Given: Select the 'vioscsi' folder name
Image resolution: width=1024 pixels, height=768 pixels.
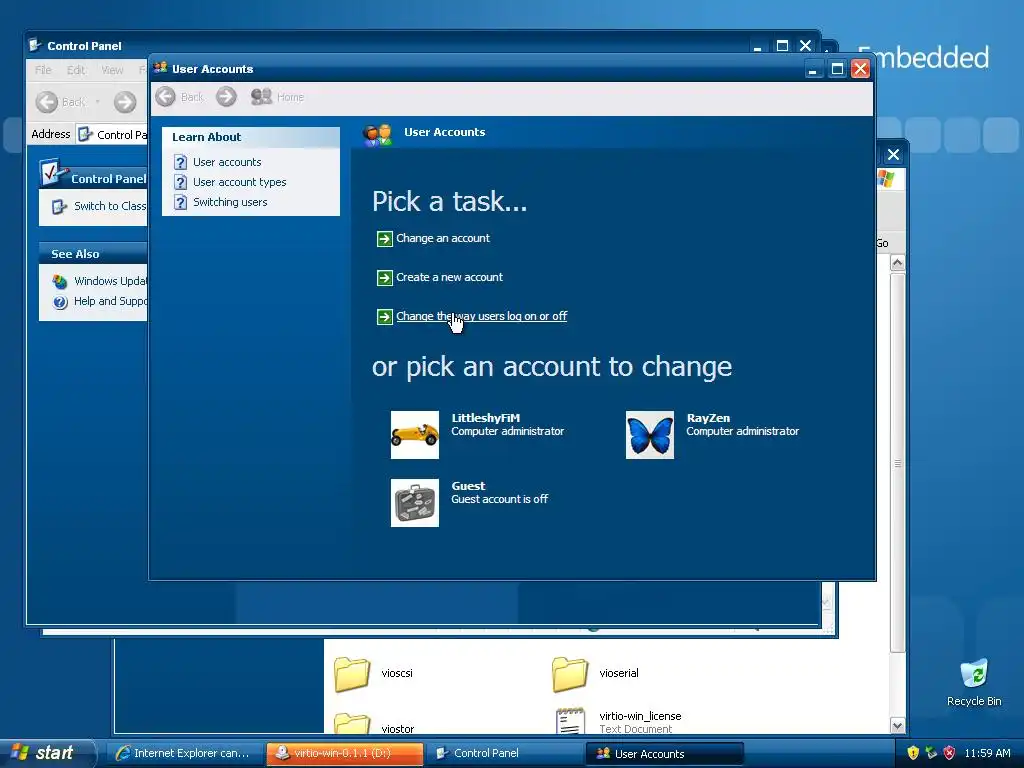Looking at the screenshot, I should tap(397, 673).
